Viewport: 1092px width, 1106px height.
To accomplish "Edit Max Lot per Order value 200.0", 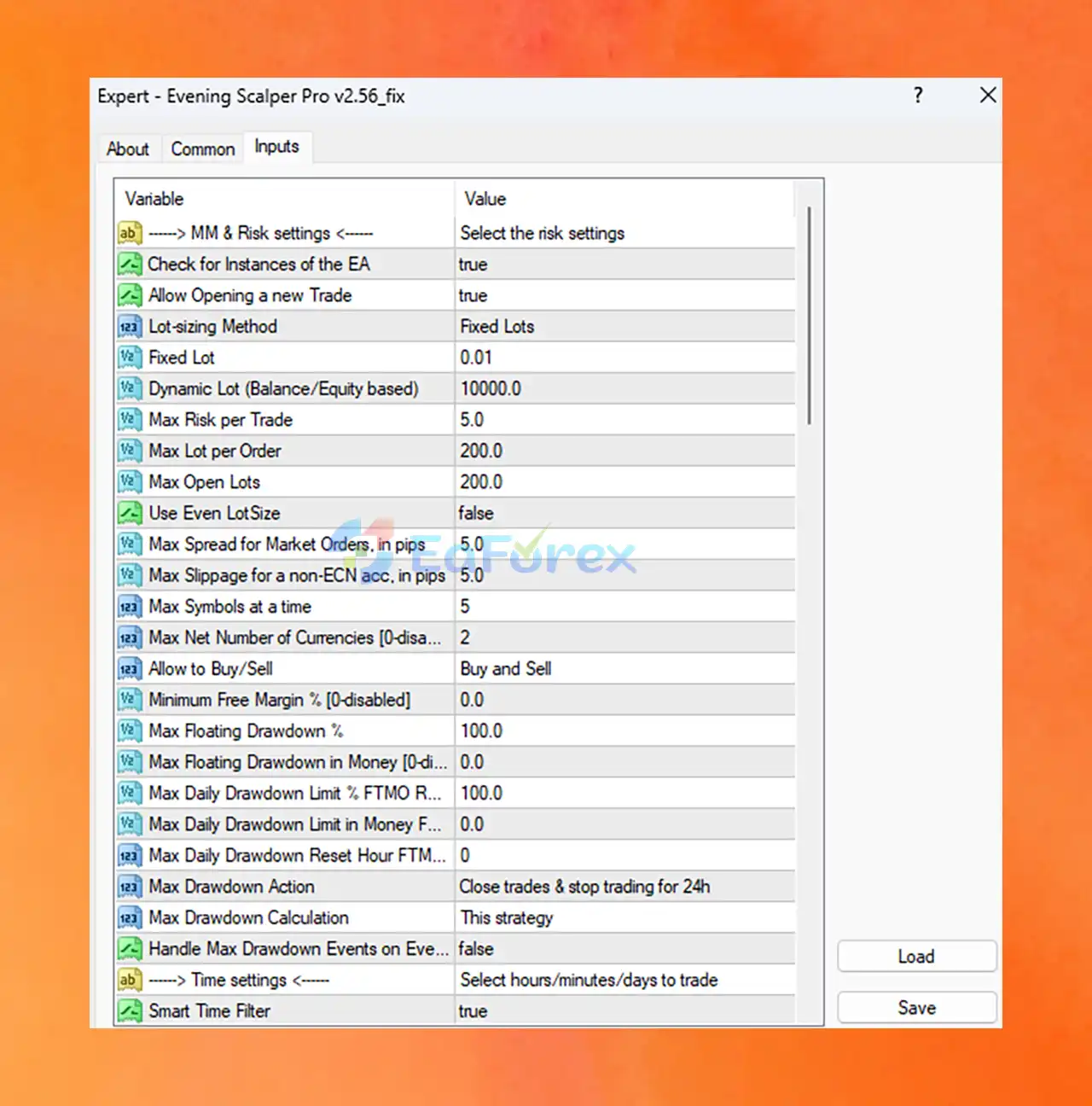I will 624,451.
